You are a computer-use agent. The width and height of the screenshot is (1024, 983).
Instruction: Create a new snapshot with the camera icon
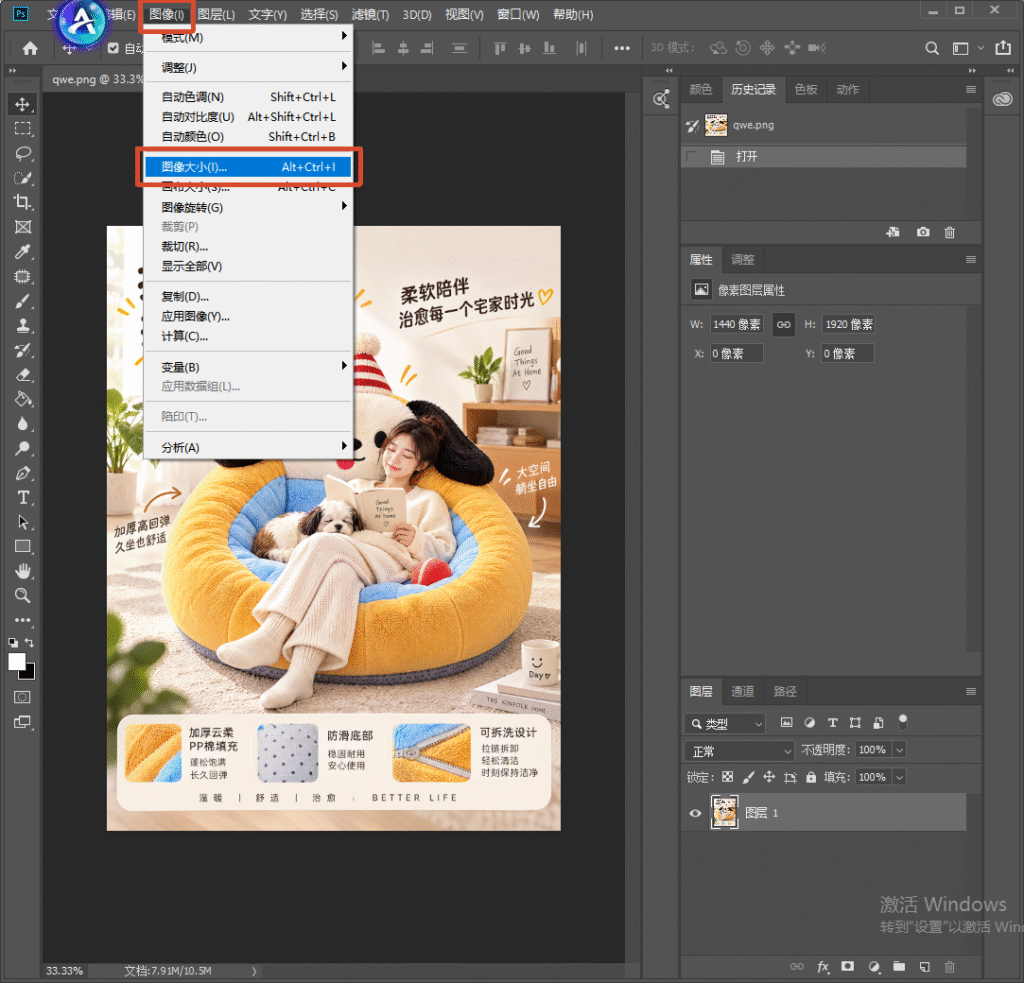point(923,232)
